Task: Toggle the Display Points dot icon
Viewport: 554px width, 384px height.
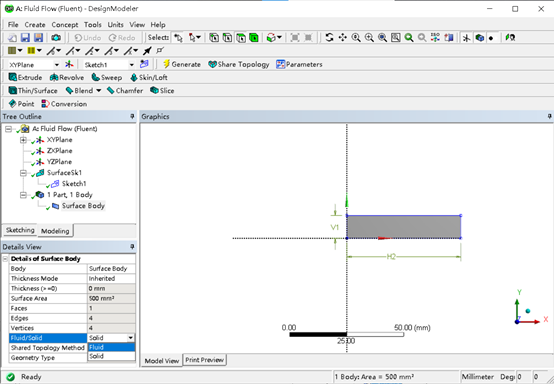Action: coord(491,38)
